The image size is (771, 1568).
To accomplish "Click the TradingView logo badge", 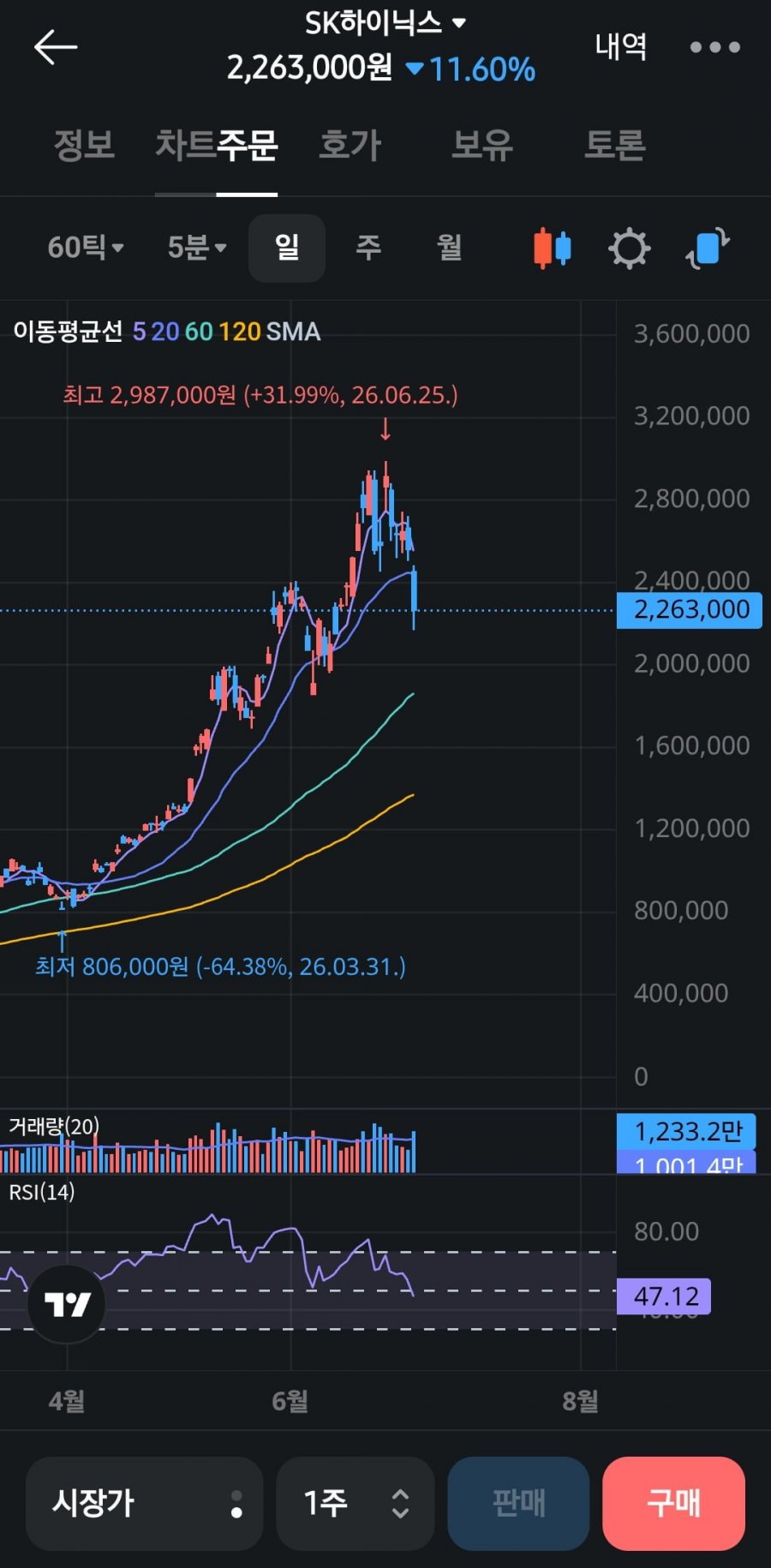I will [x=67, y=1304].
